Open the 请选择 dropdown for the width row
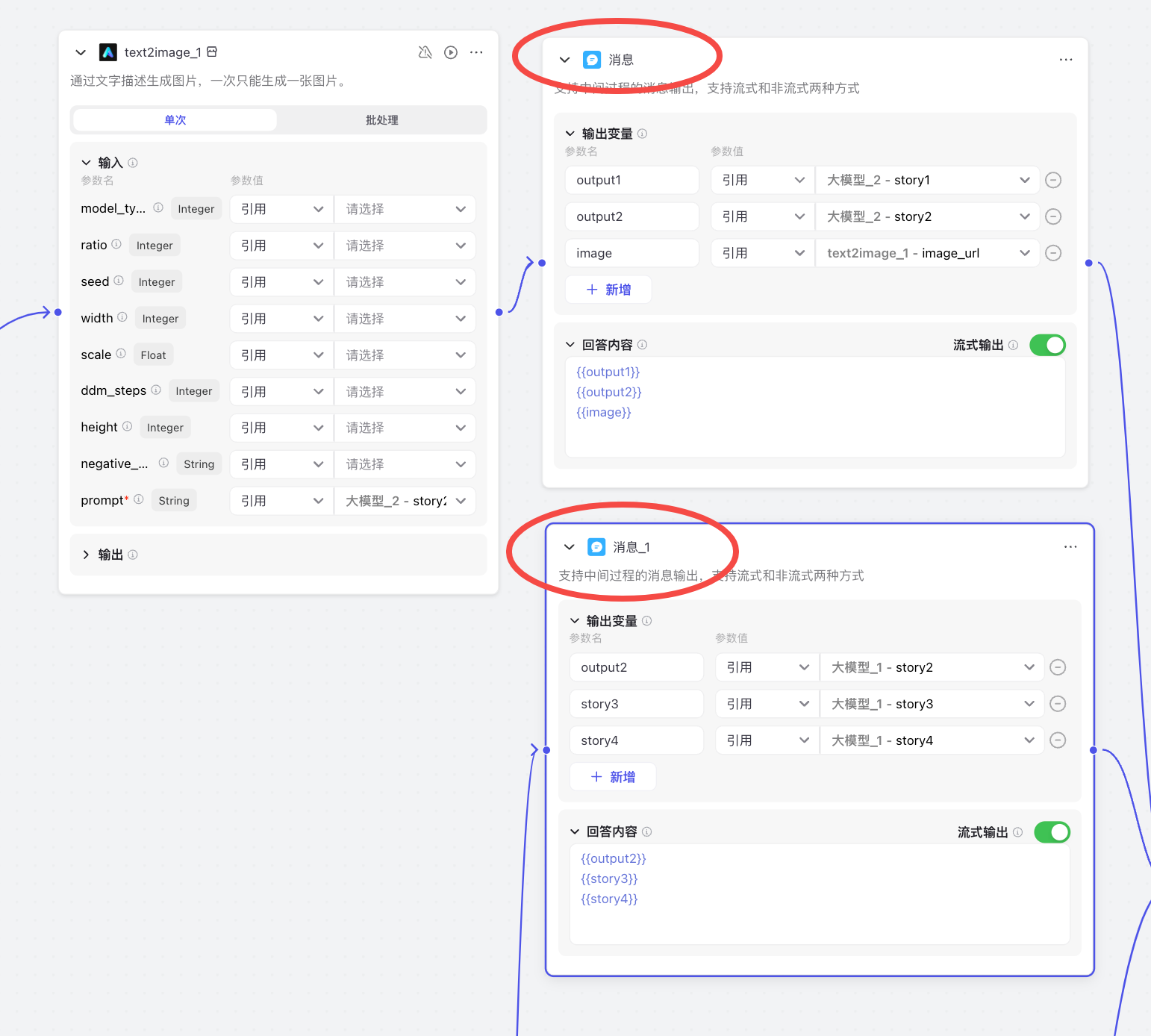 tap(405, 319)
